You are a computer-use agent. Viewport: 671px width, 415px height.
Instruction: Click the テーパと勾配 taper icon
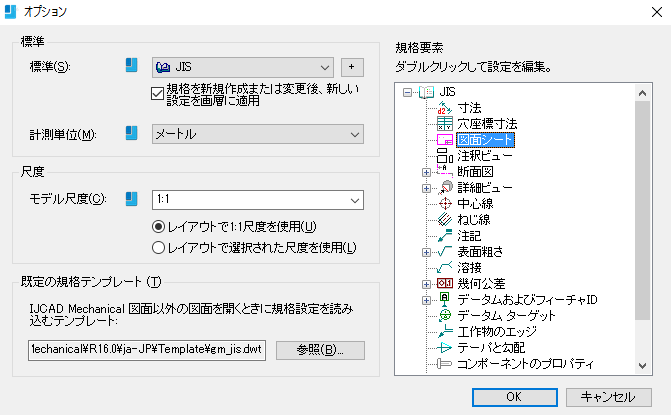tap(445, 347)
